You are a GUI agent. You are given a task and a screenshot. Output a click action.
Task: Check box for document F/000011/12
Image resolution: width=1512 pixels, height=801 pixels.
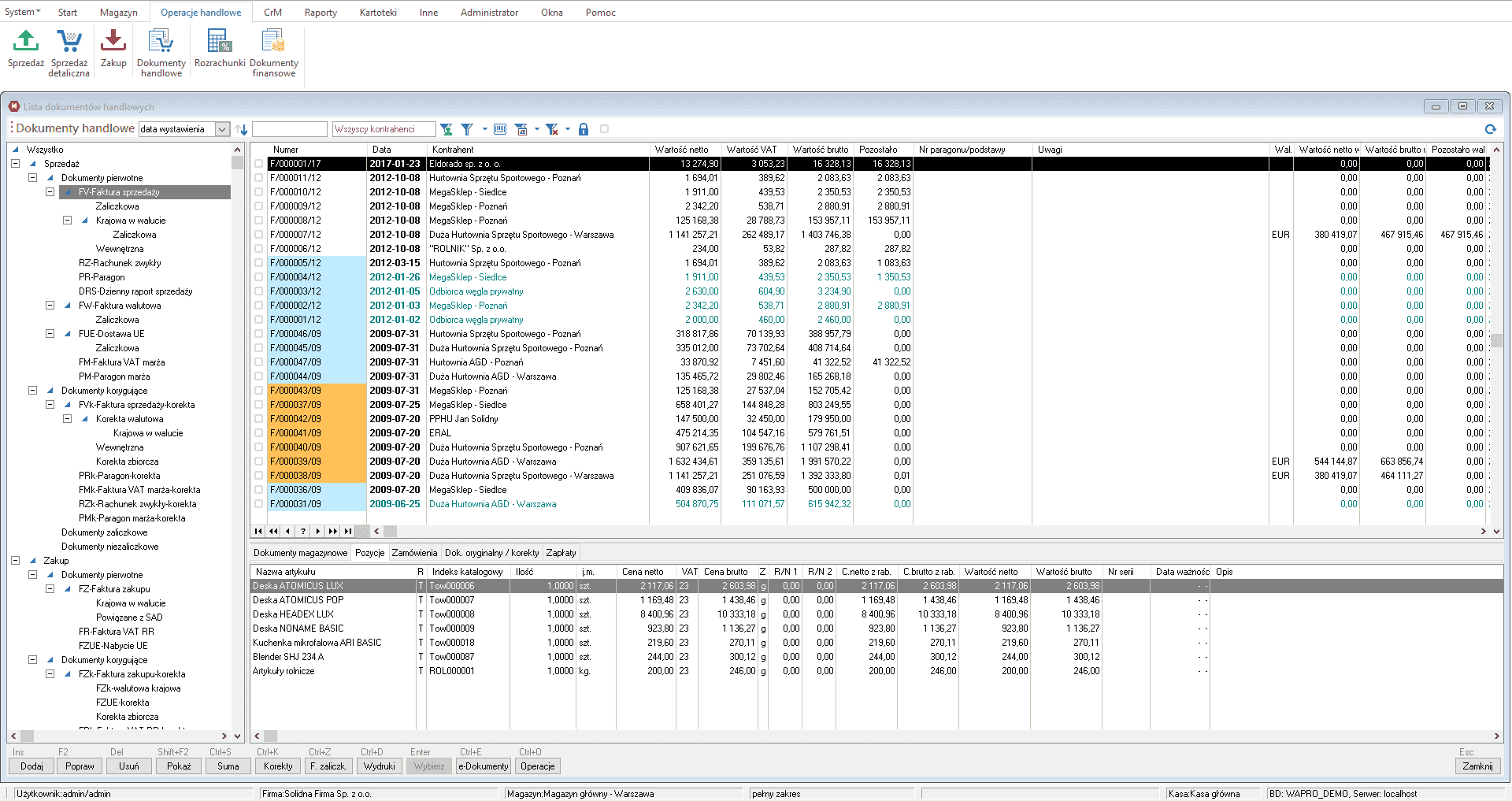(x=259, y=178)
